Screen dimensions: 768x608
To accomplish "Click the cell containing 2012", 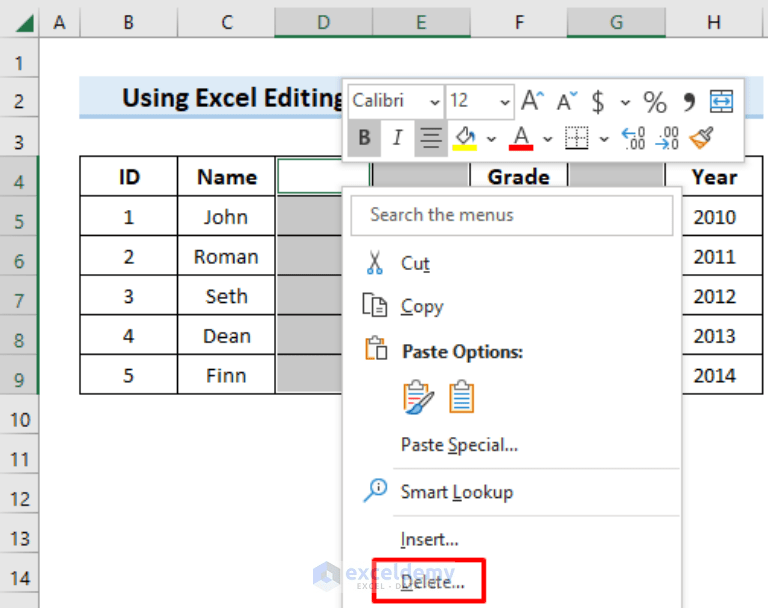I will click(722, 296).
